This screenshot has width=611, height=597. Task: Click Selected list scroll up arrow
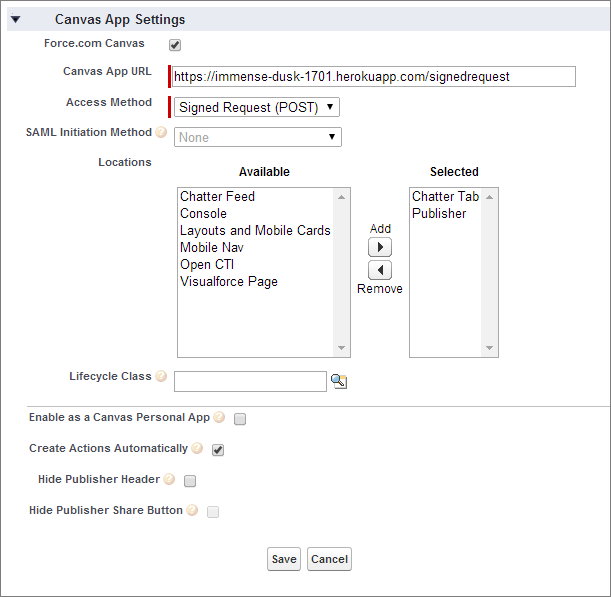tap(489, 197)
